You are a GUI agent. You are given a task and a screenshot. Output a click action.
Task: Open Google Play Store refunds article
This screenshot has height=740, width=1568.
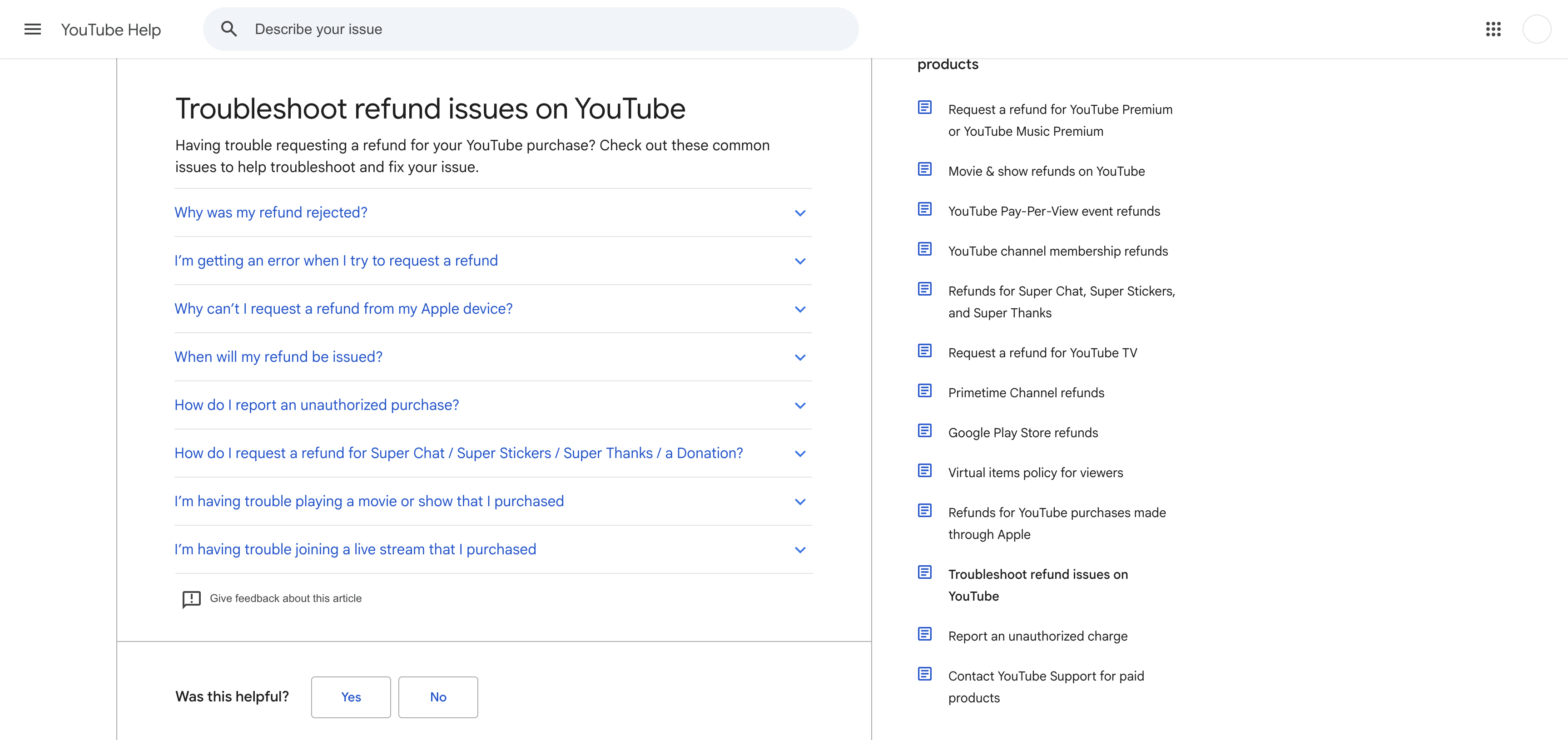click(x=1022, y=433)
